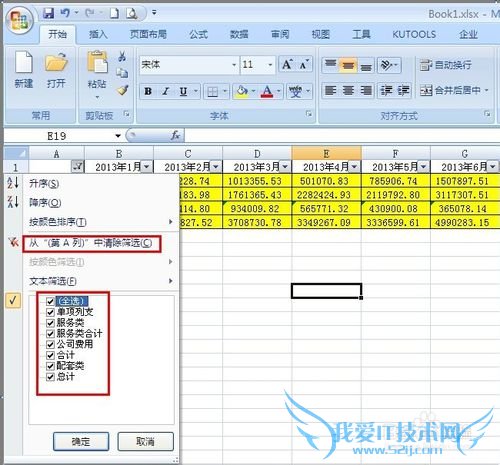Uncheck 服务类合计 filter item
The height and width of the screenshot is (465, 500).
(x=50, y=334)
